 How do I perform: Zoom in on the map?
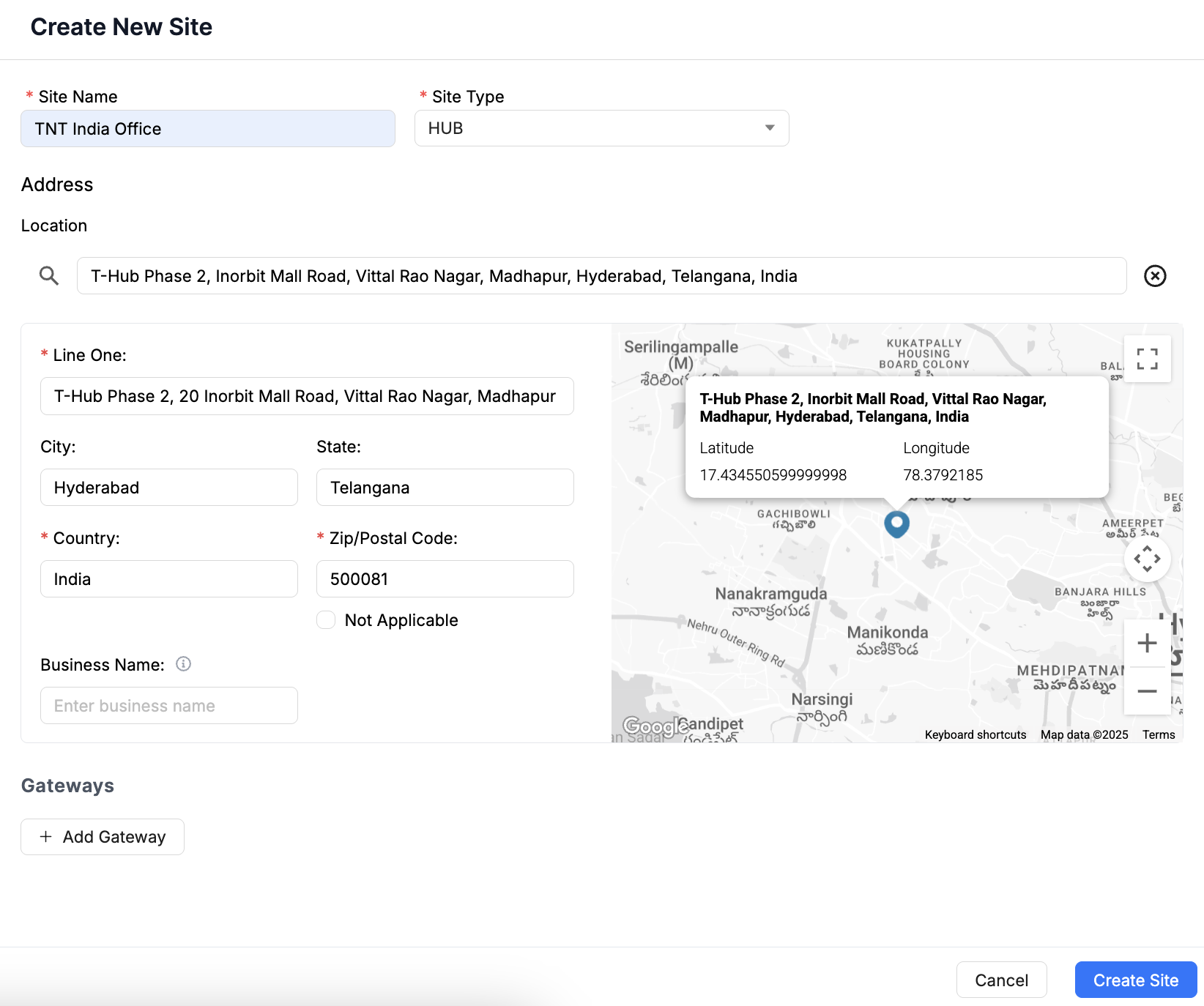coord(1148,643)
